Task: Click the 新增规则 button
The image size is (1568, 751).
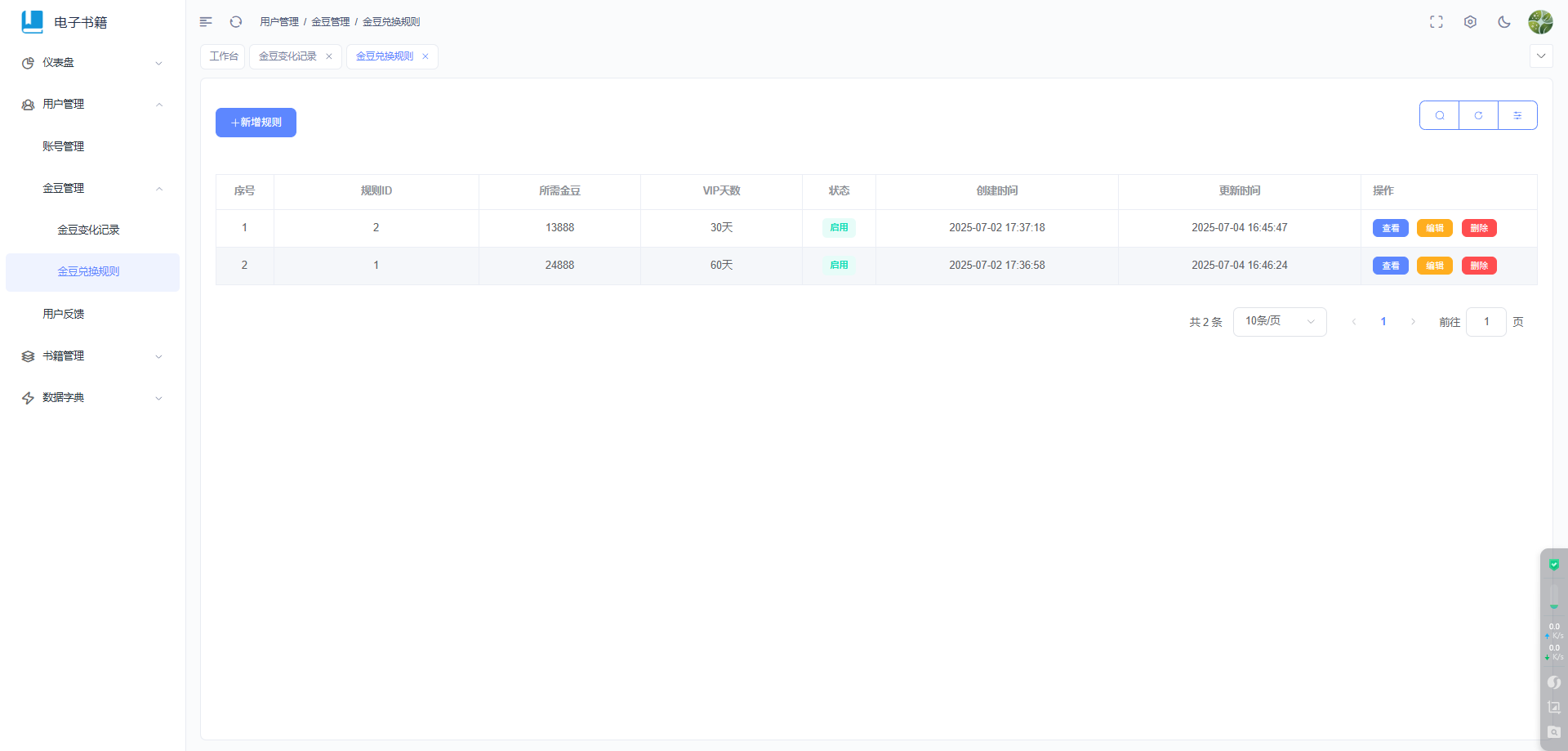Action: click(x=256, y=123)
